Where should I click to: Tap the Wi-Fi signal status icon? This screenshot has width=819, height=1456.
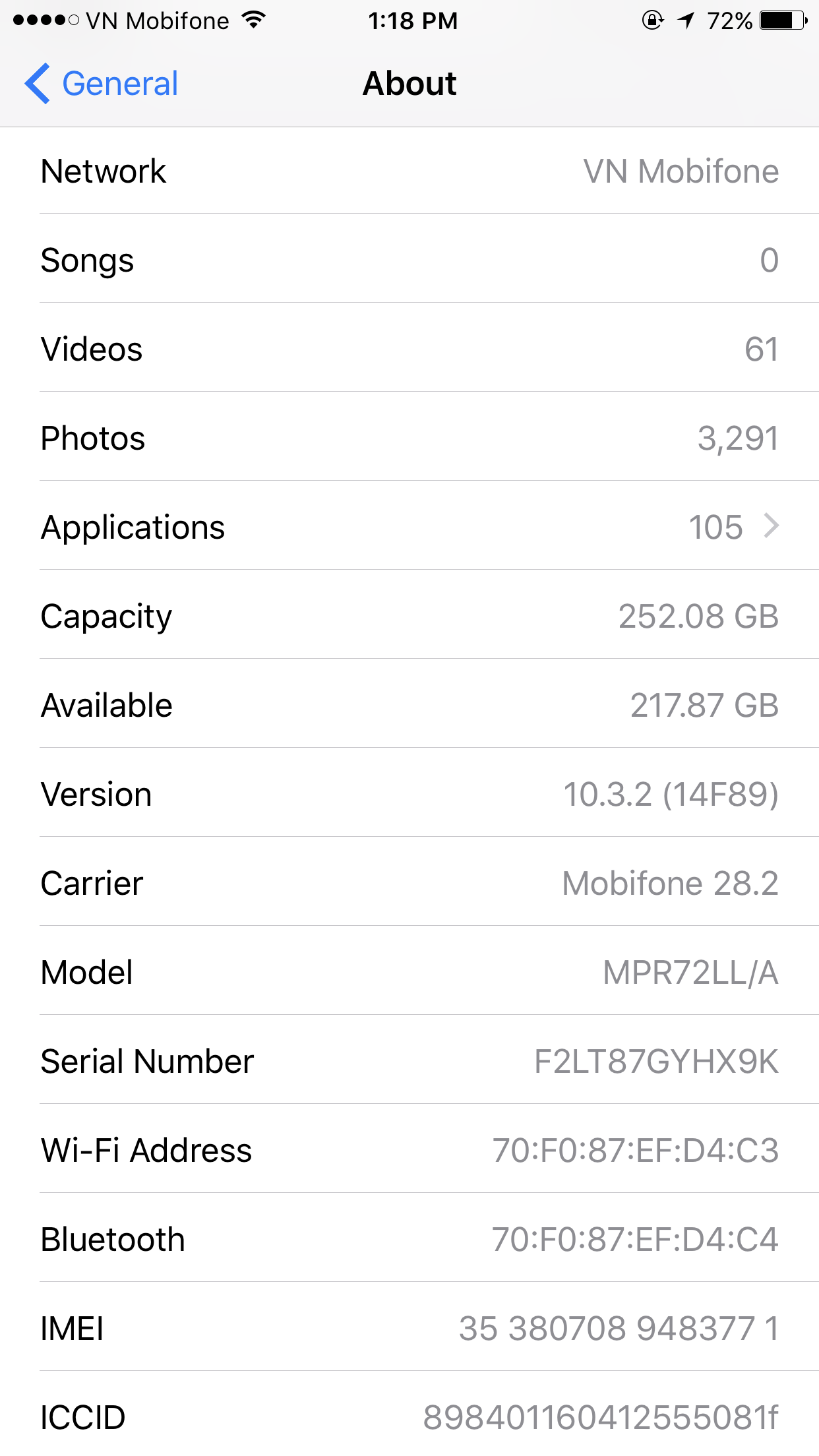coord(253,20)
